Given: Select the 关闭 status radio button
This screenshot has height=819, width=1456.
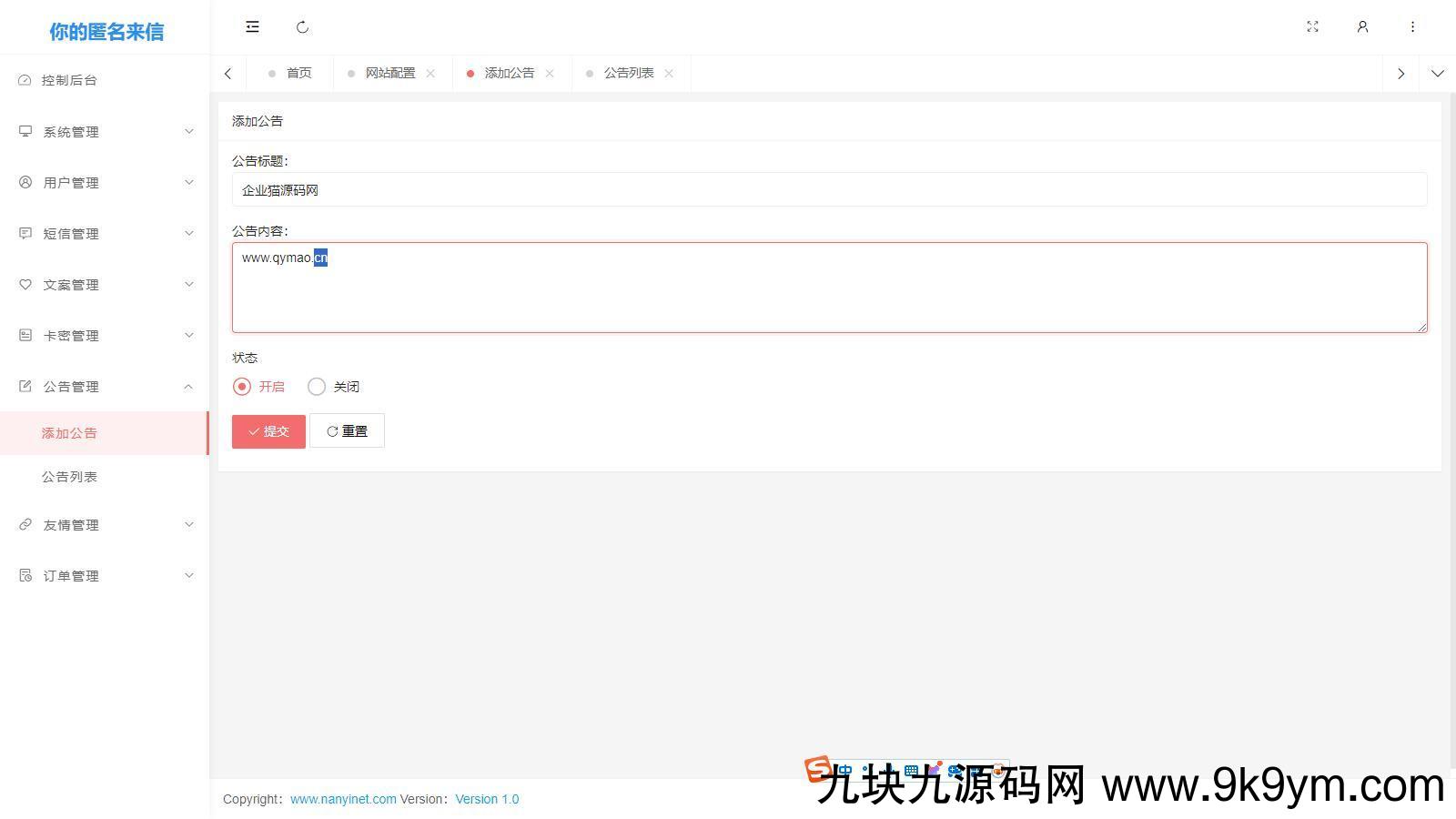Looking at the screenshot, I should tap(317, 386).
